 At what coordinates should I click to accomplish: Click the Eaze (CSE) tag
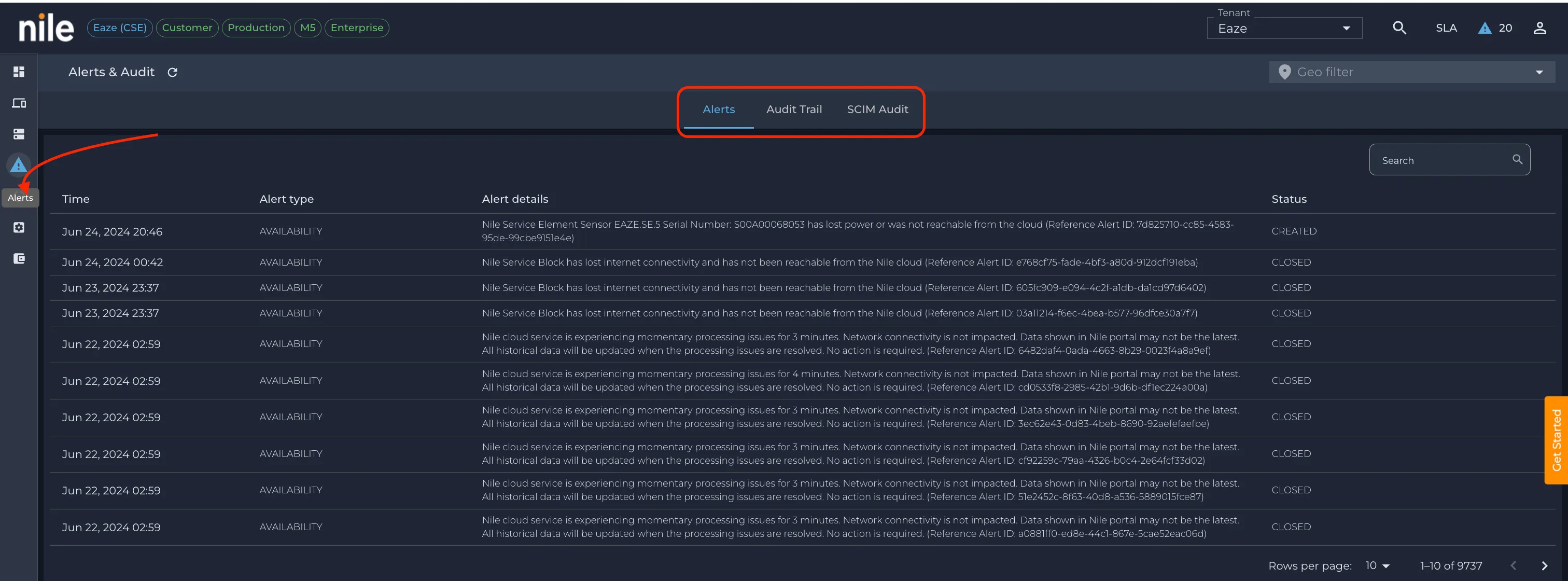[x=119, y=28]
